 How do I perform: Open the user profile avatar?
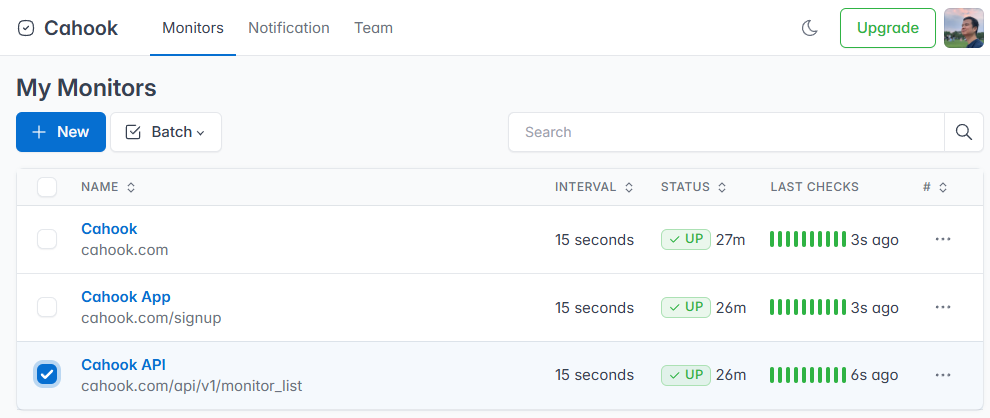(963, 28)
